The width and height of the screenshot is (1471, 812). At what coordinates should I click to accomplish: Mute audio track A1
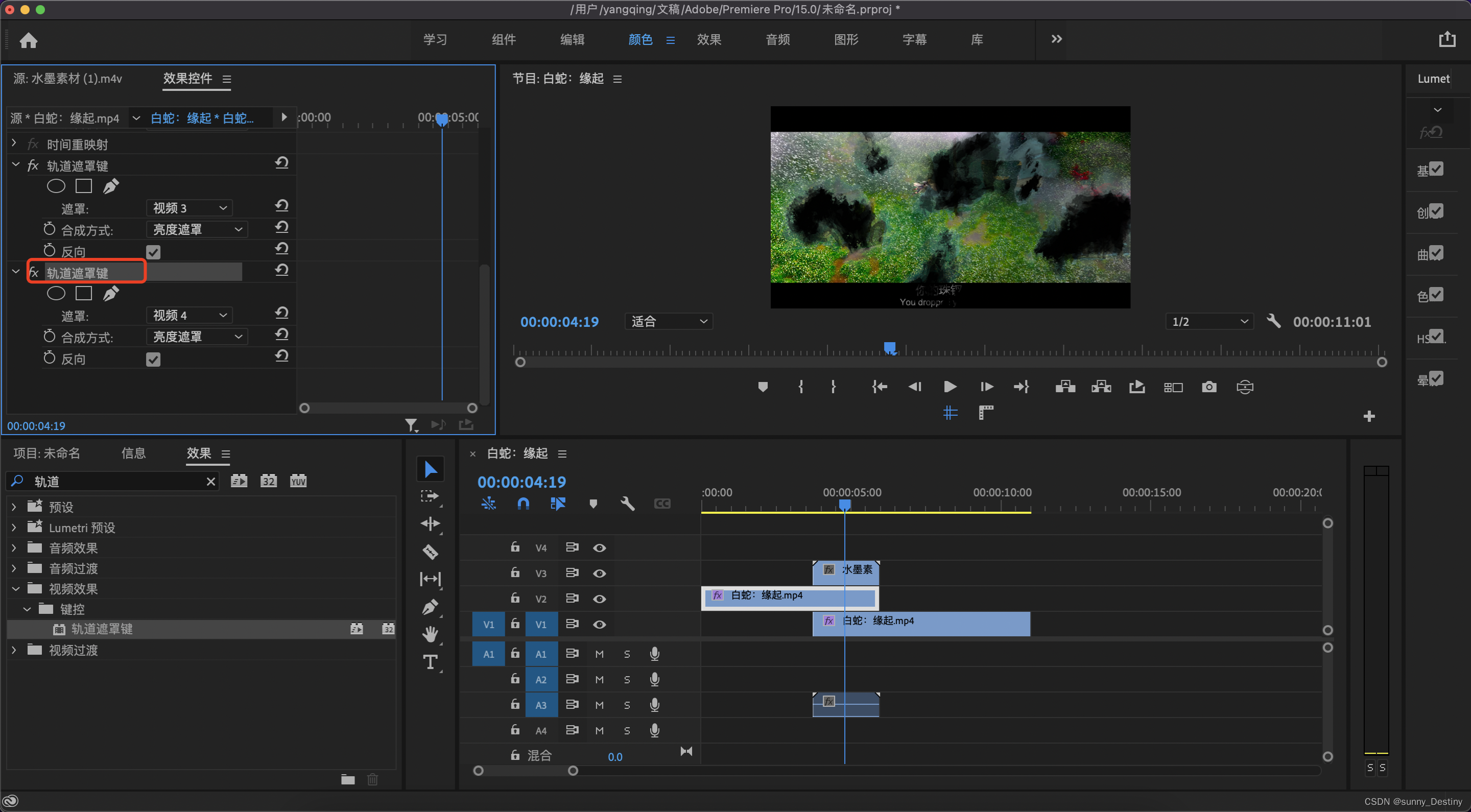[x=599, y=654]
